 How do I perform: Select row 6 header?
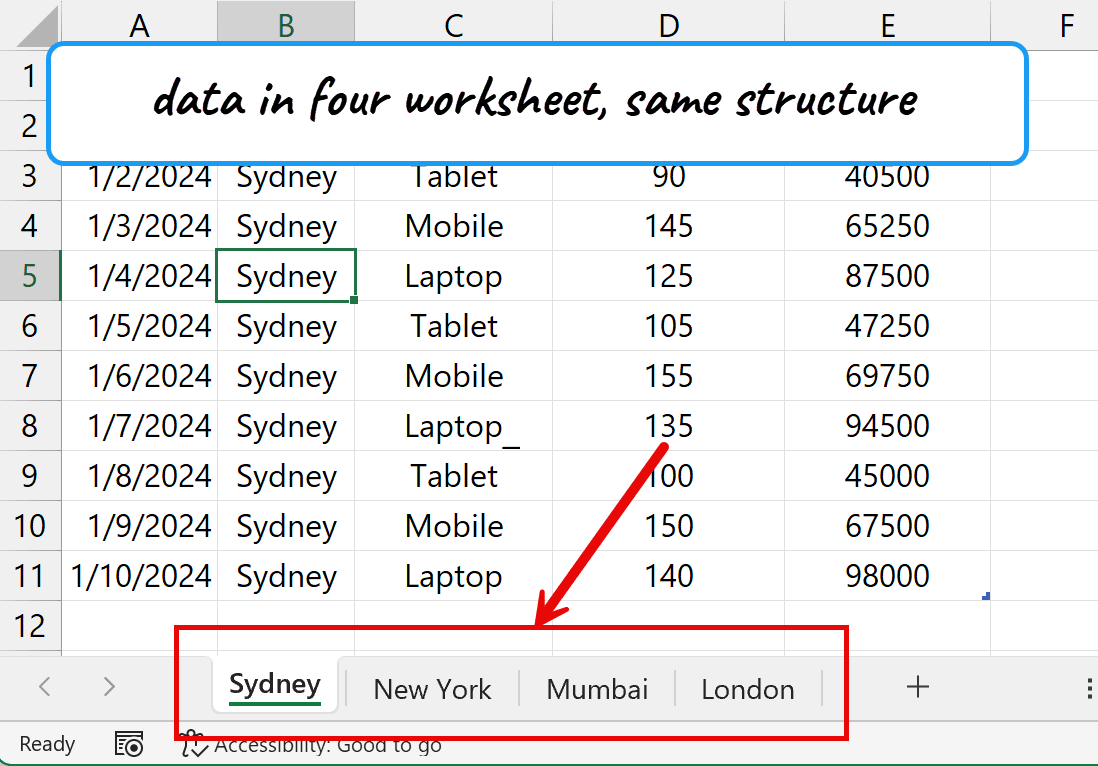29,326
